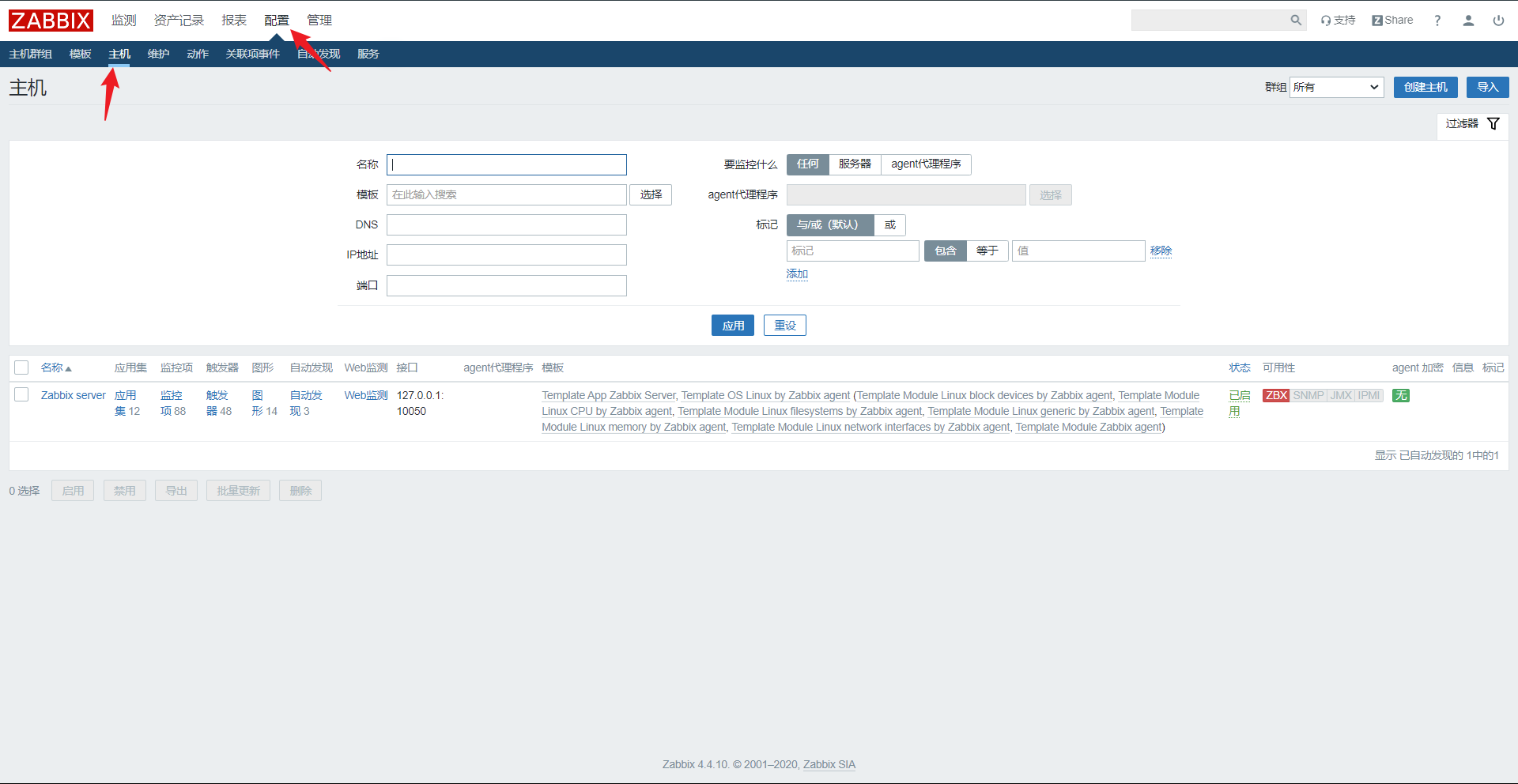Open the 资产记录 top menu
Viewport: 1518px width, 784px height.
point(179,21)
